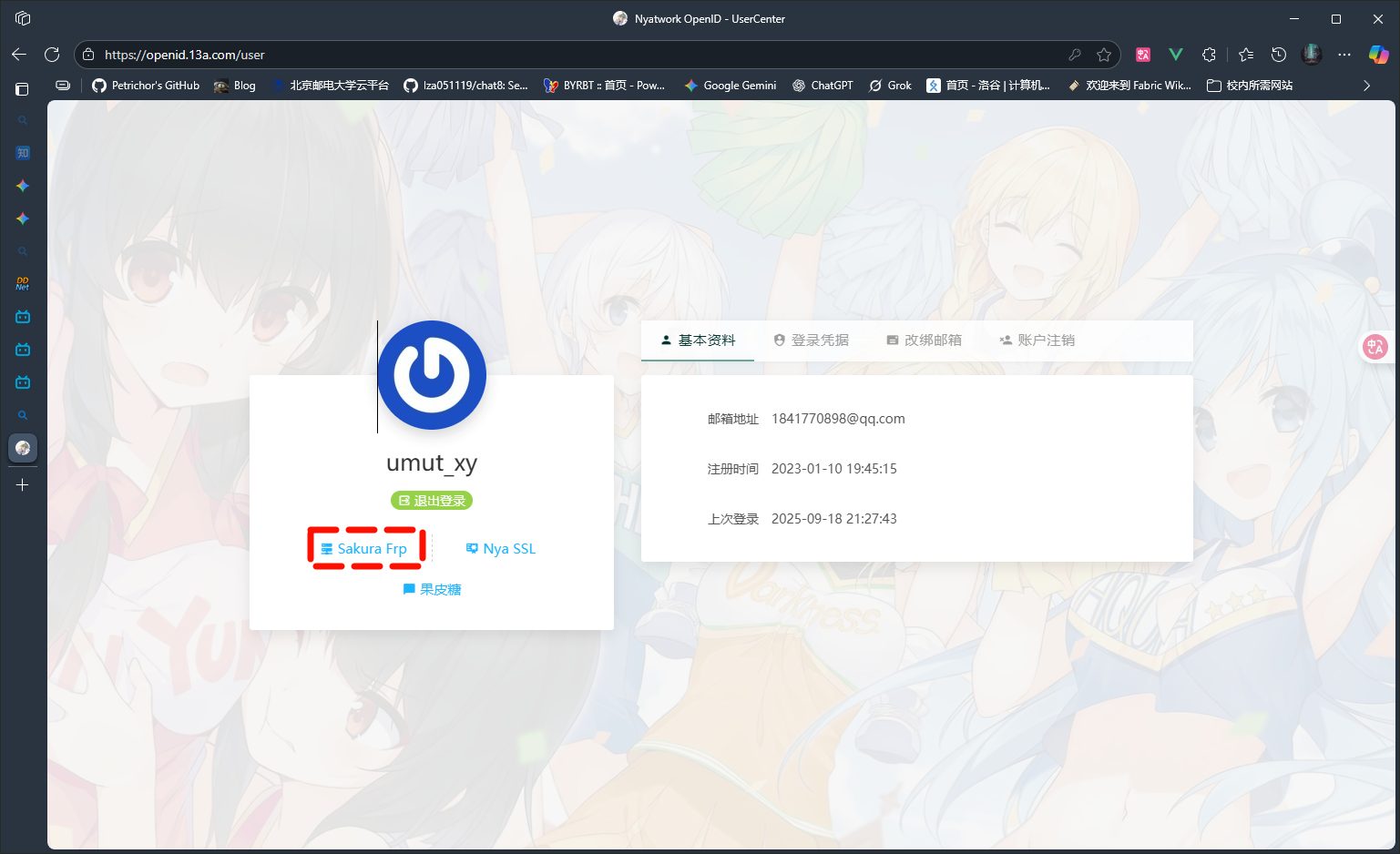Navigate back using the back arrow
The height and width of the screenshot is (854, 1400).
point(18,54)
